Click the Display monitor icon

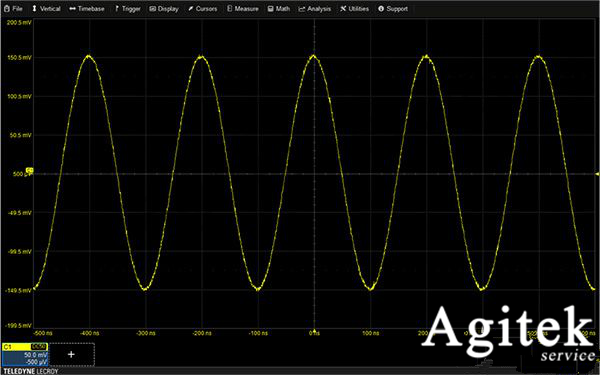click(x=152, y=8)
